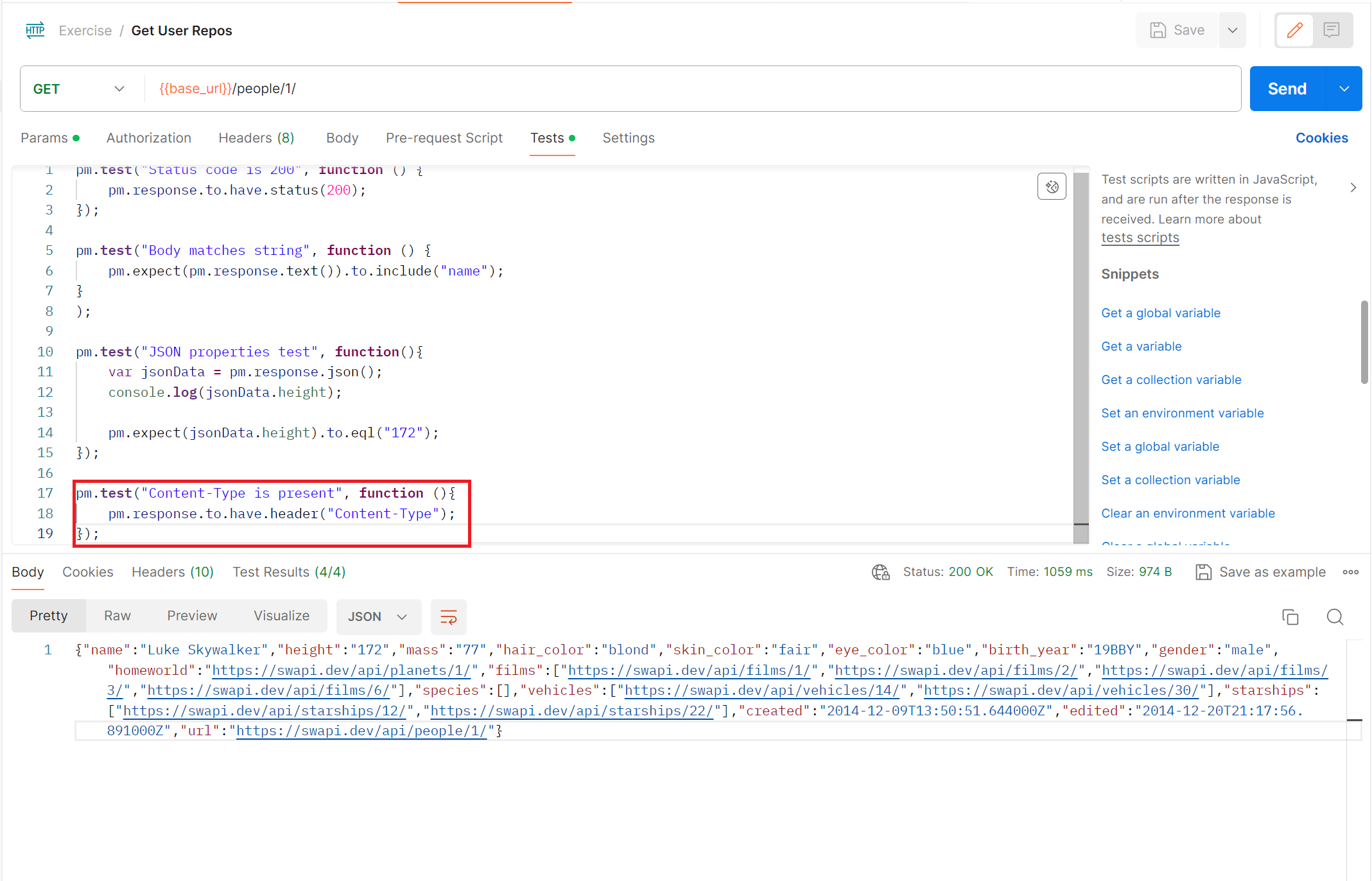Toggle response line wrap icon
Screen dimensions: 1372x881
coord(448,617)
